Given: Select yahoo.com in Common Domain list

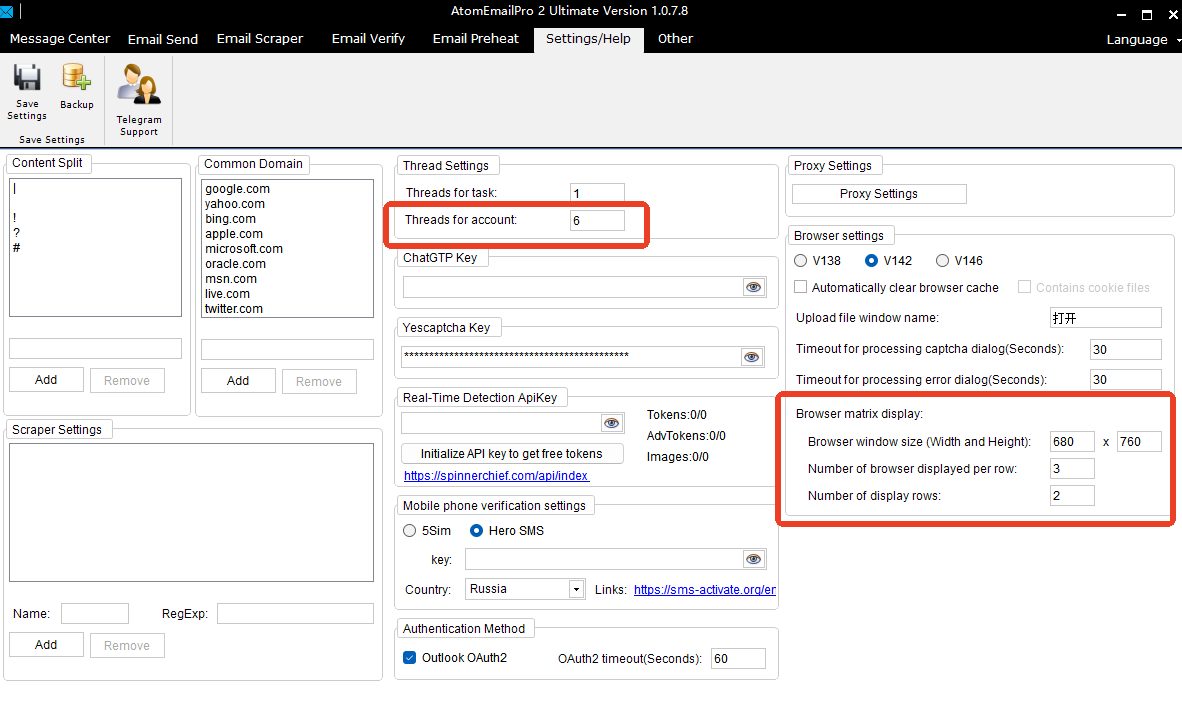Looking at the screenshot, I should click(x=235, y=203).
